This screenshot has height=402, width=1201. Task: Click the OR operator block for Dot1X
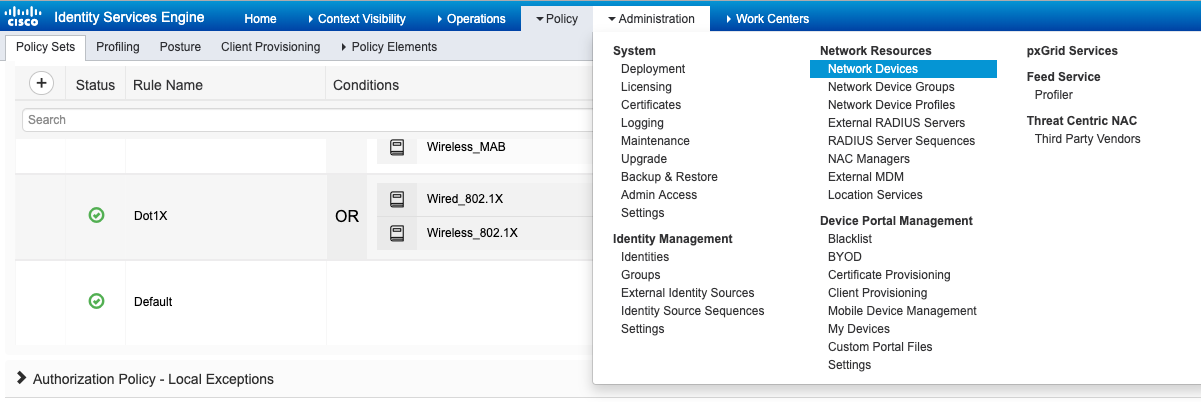[x=347, y=216]
